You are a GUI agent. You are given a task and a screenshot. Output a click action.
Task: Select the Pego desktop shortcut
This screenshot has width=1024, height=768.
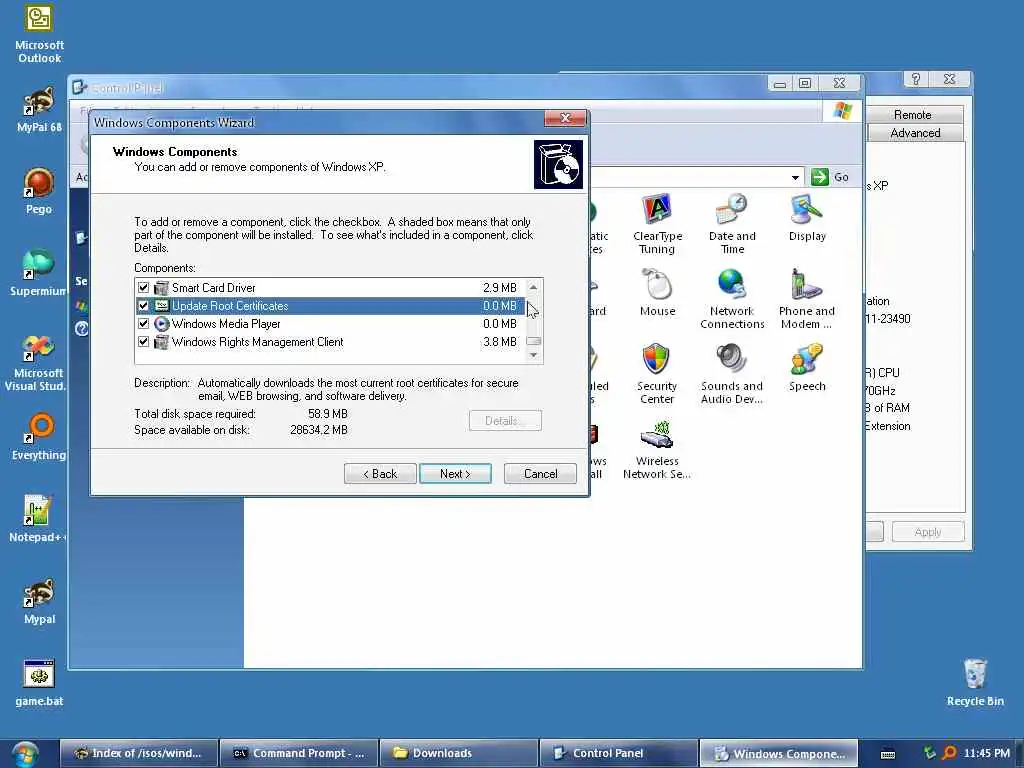pyautogui.click(x=39, y=191)
